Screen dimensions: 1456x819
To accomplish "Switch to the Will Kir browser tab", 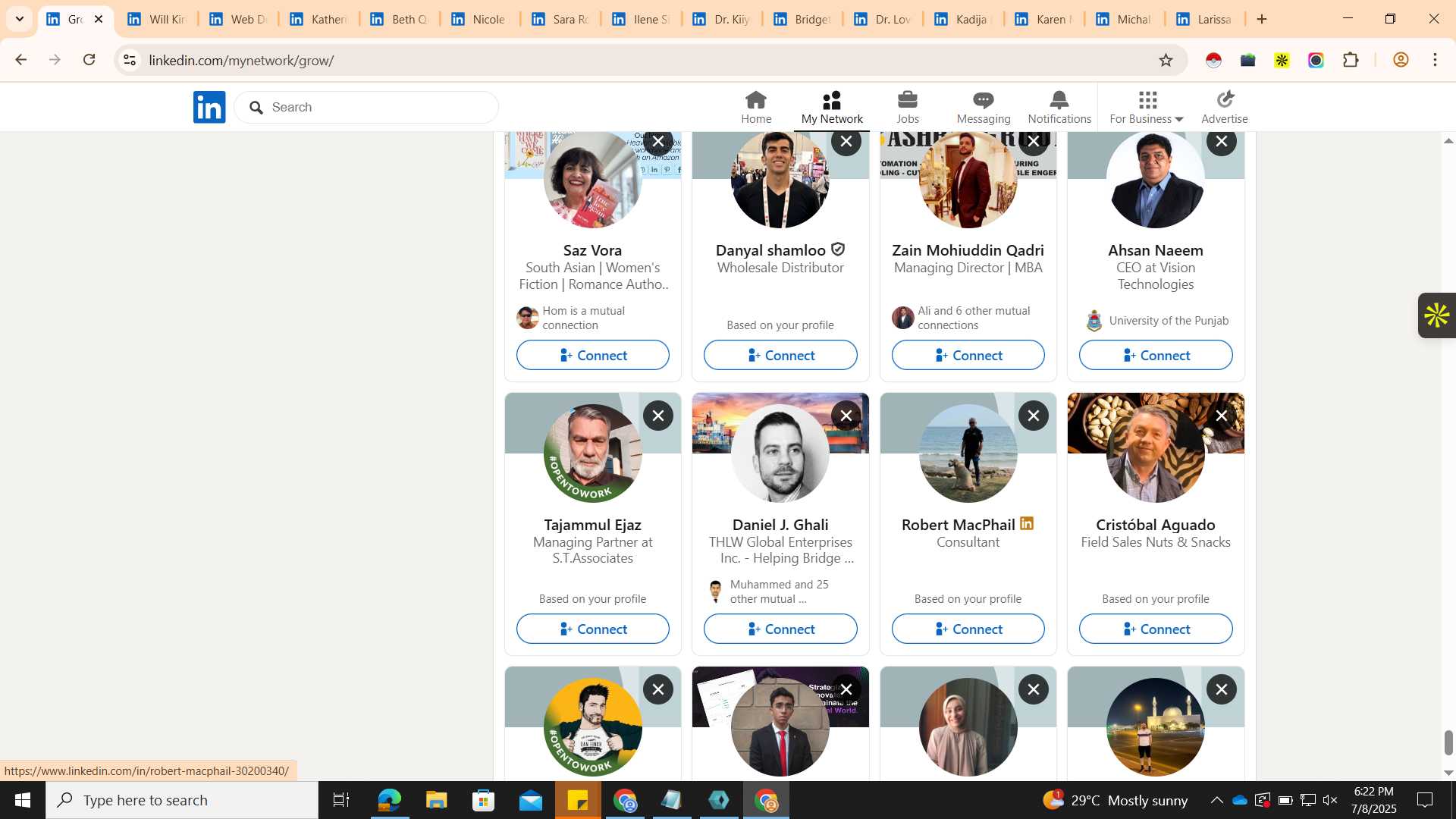I will pos(157,19).
